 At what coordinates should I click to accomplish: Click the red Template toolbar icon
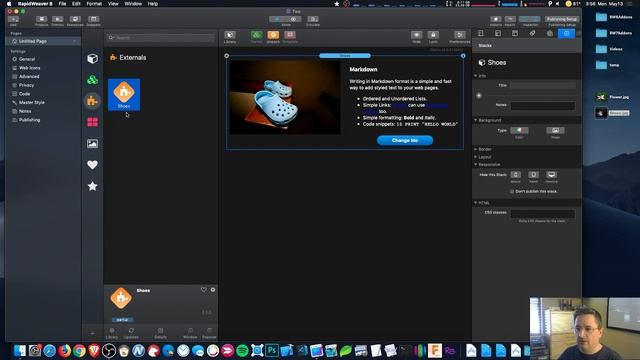coord(290,35)
